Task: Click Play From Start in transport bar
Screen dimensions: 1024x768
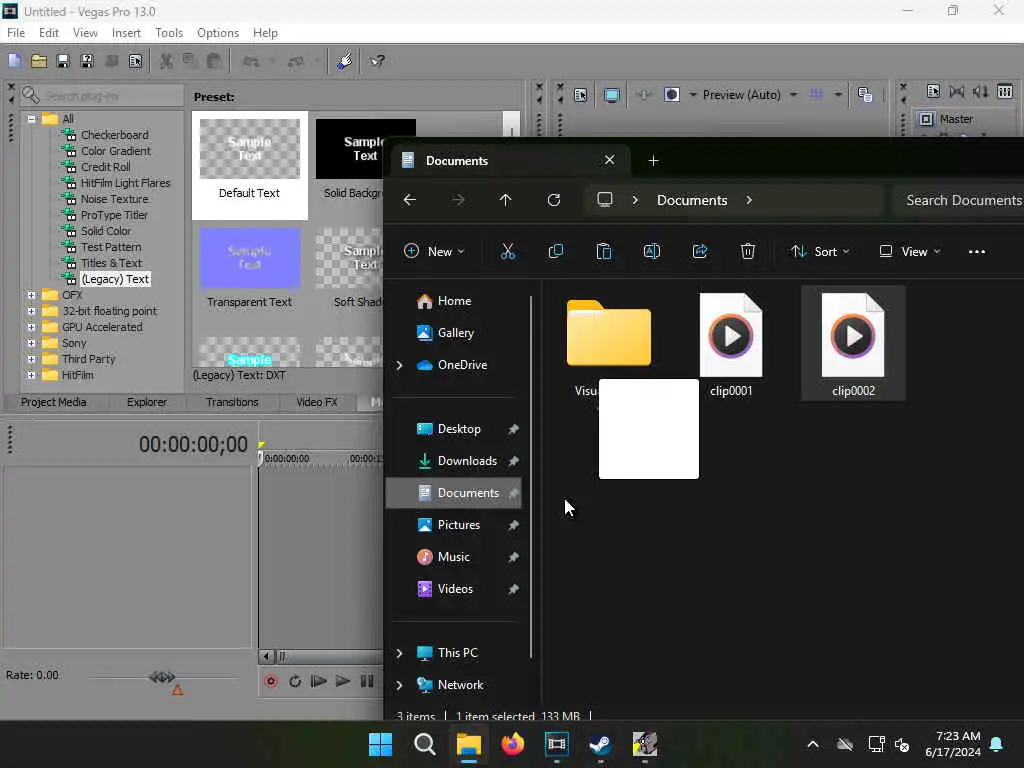Action: point(319,682)
